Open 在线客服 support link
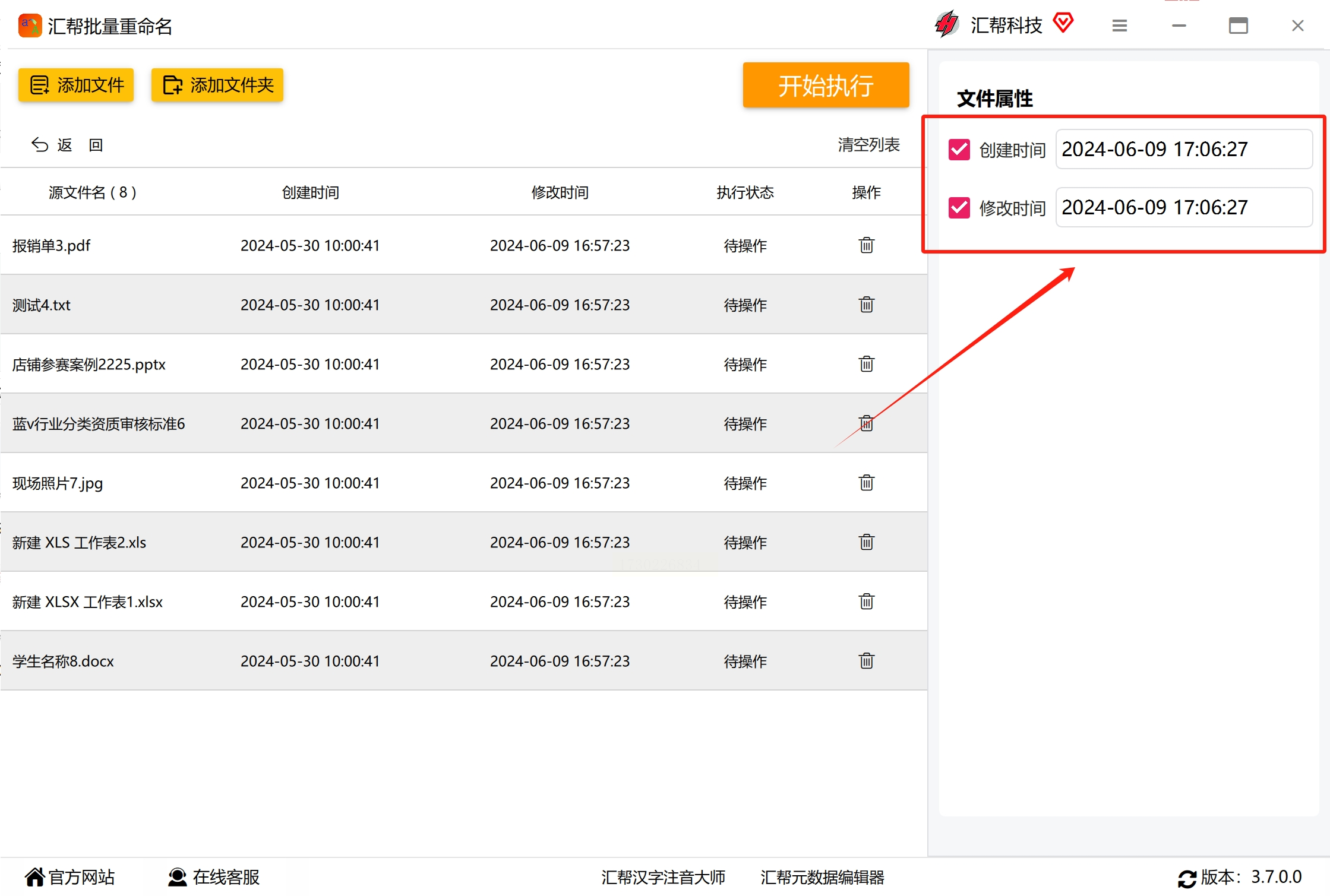 (x=214, y=877)
